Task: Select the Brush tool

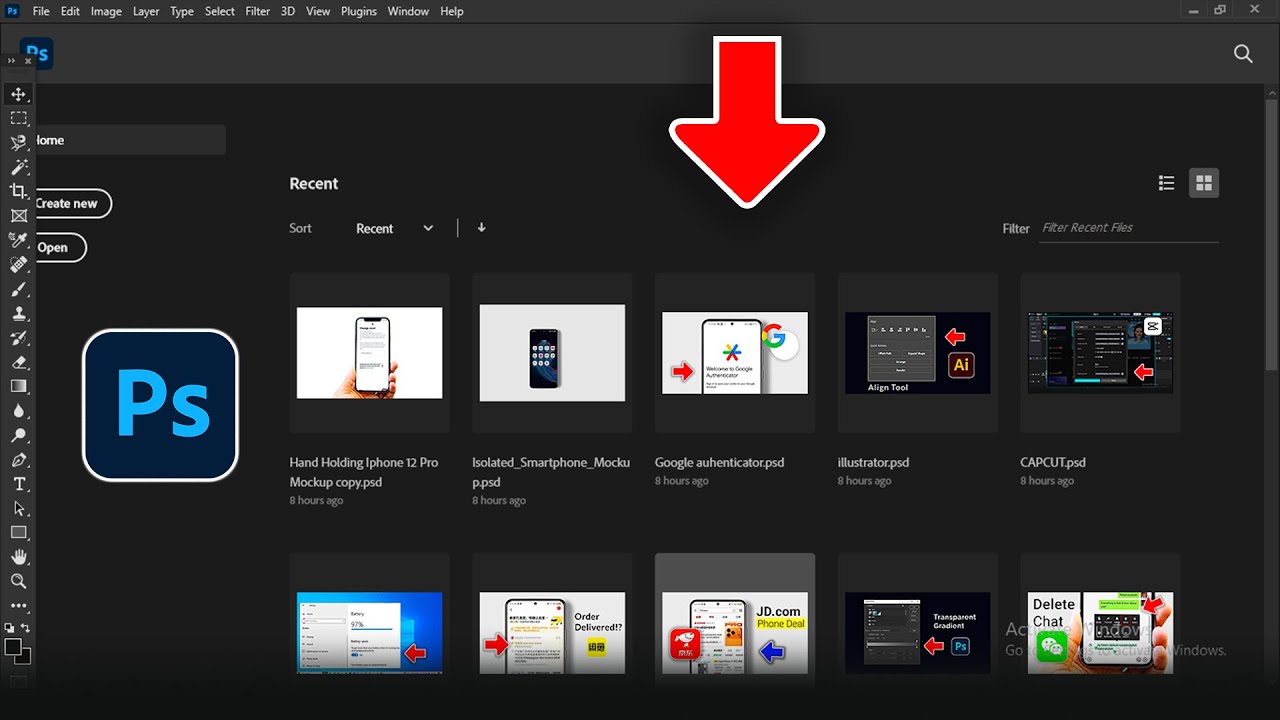Action: pyautogui.click(x=18, y=289)
